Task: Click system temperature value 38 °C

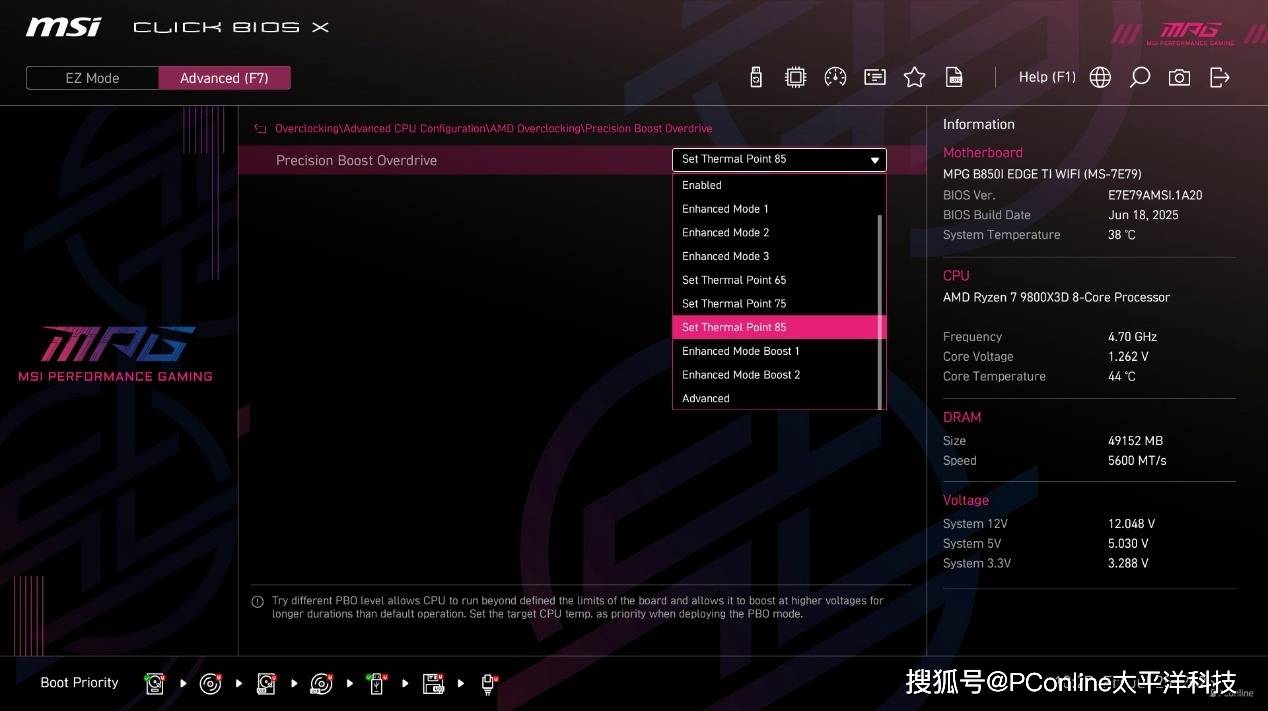Action: coord(1122,235)
